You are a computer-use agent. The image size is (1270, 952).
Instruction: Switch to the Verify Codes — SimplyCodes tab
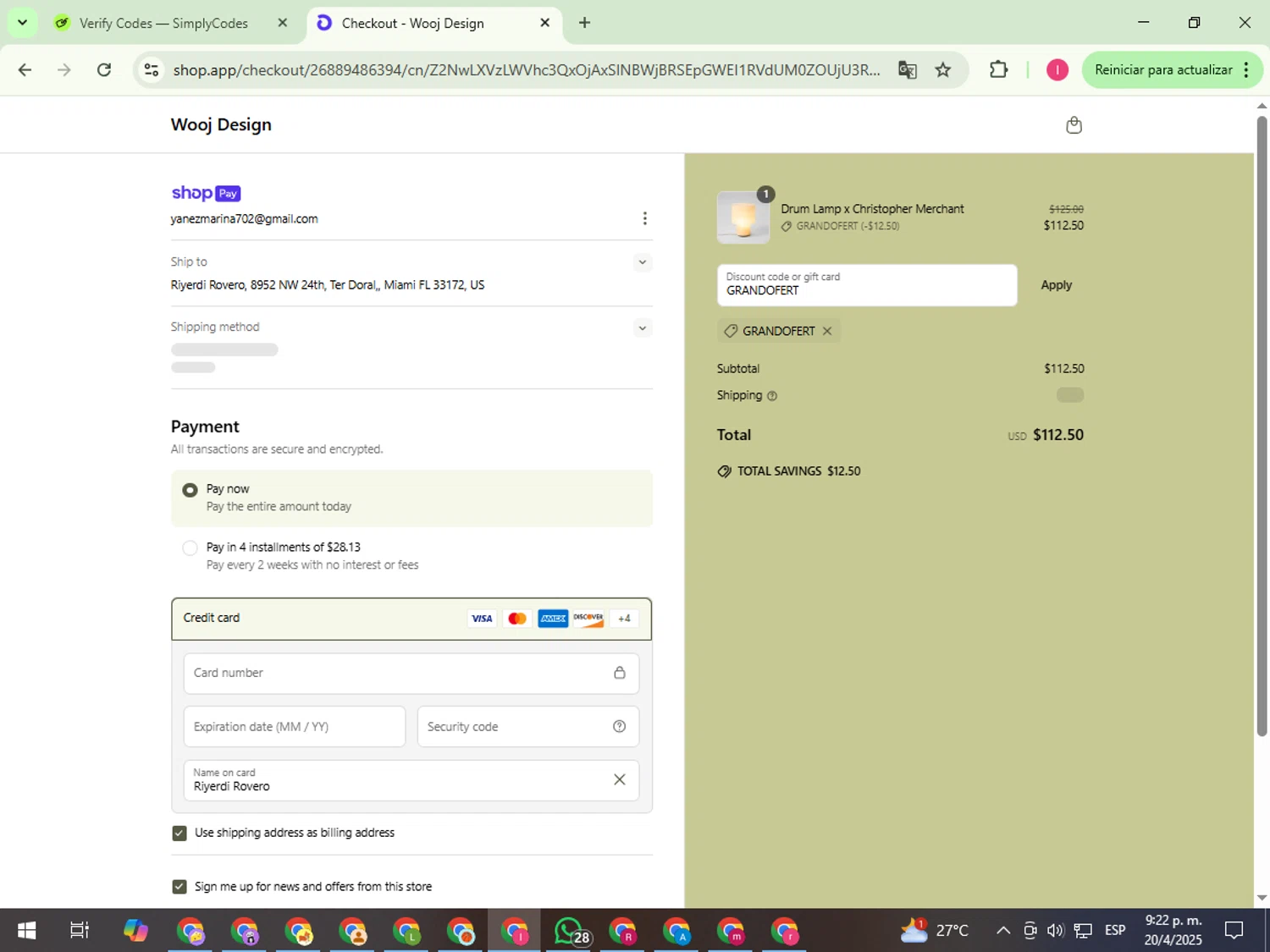coord(164,23)
